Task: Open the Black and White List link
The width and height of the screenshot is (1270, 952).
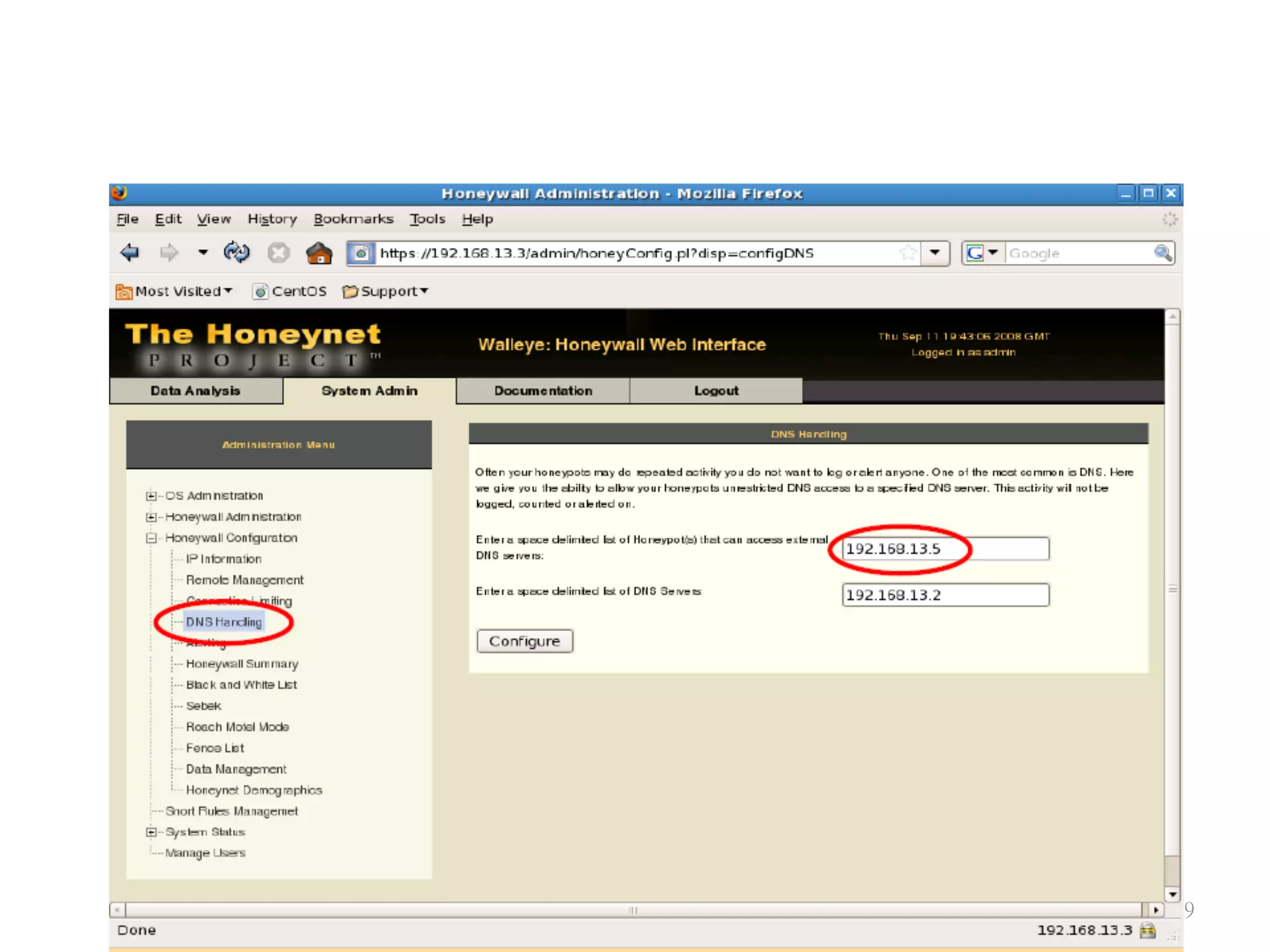Action: (x=241, y=685)
